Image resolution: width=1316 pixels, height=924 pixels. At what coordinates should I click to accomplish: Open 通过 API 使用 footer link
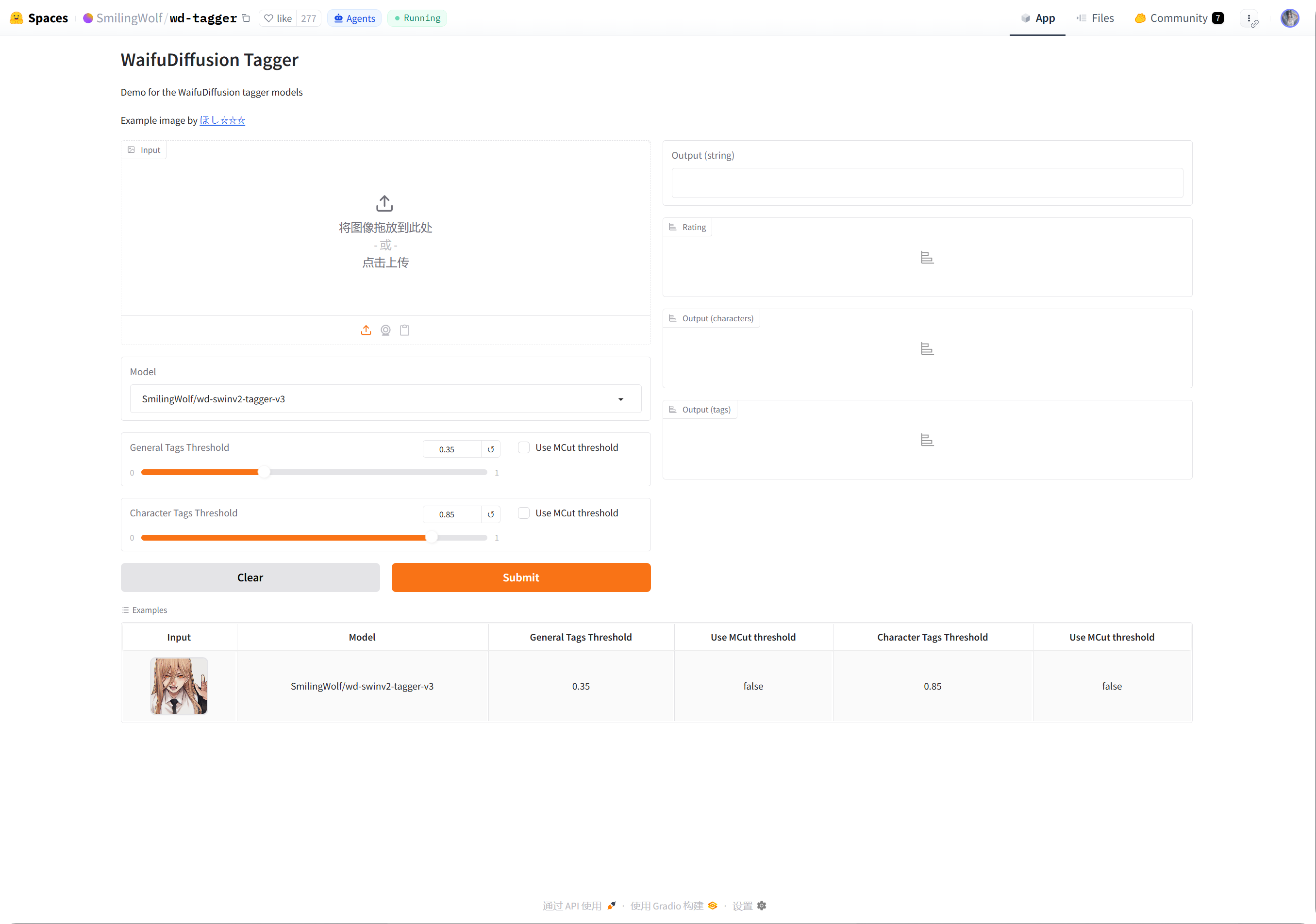coord(579,906)
